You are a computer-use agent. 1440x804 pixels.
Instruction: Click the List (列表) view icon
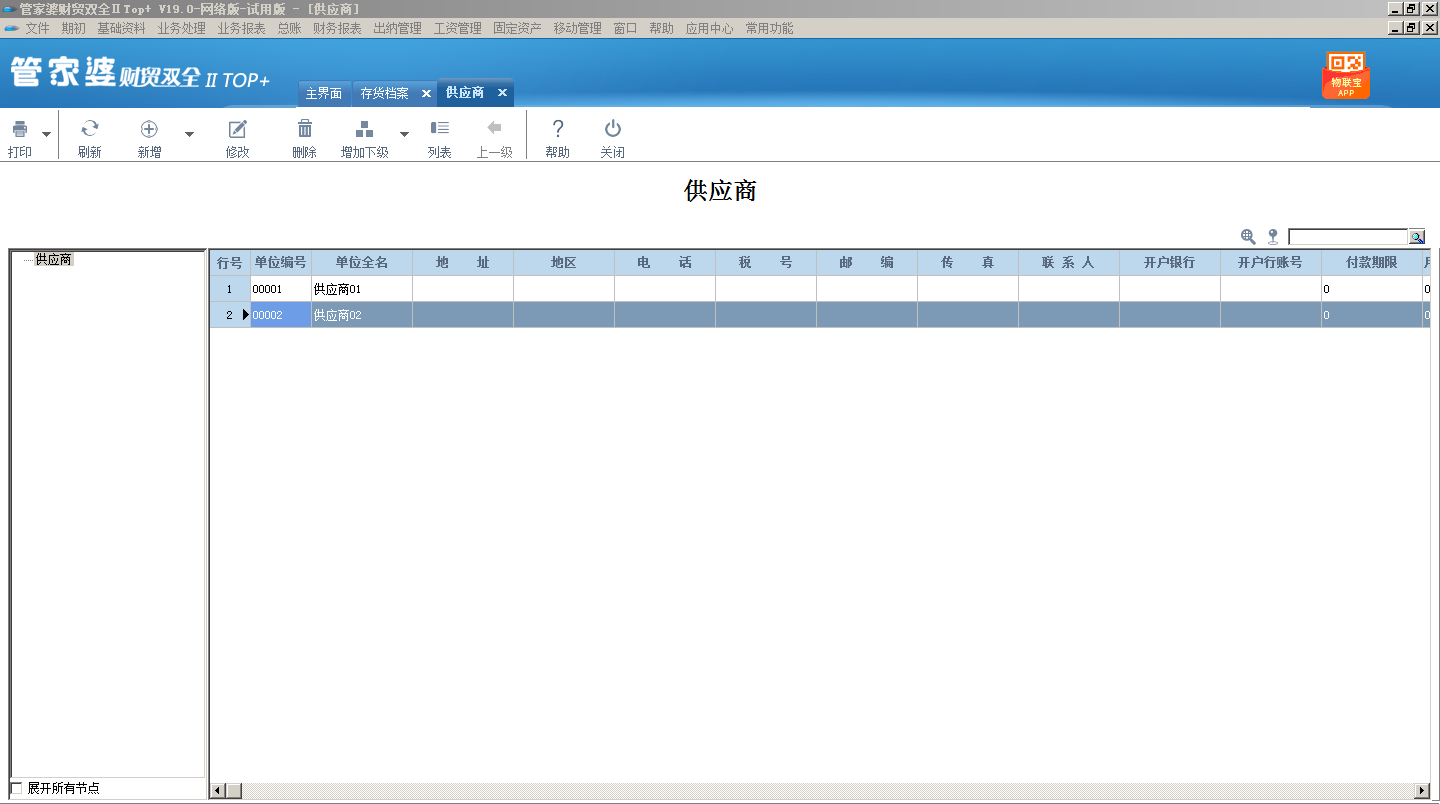point(439,127)
